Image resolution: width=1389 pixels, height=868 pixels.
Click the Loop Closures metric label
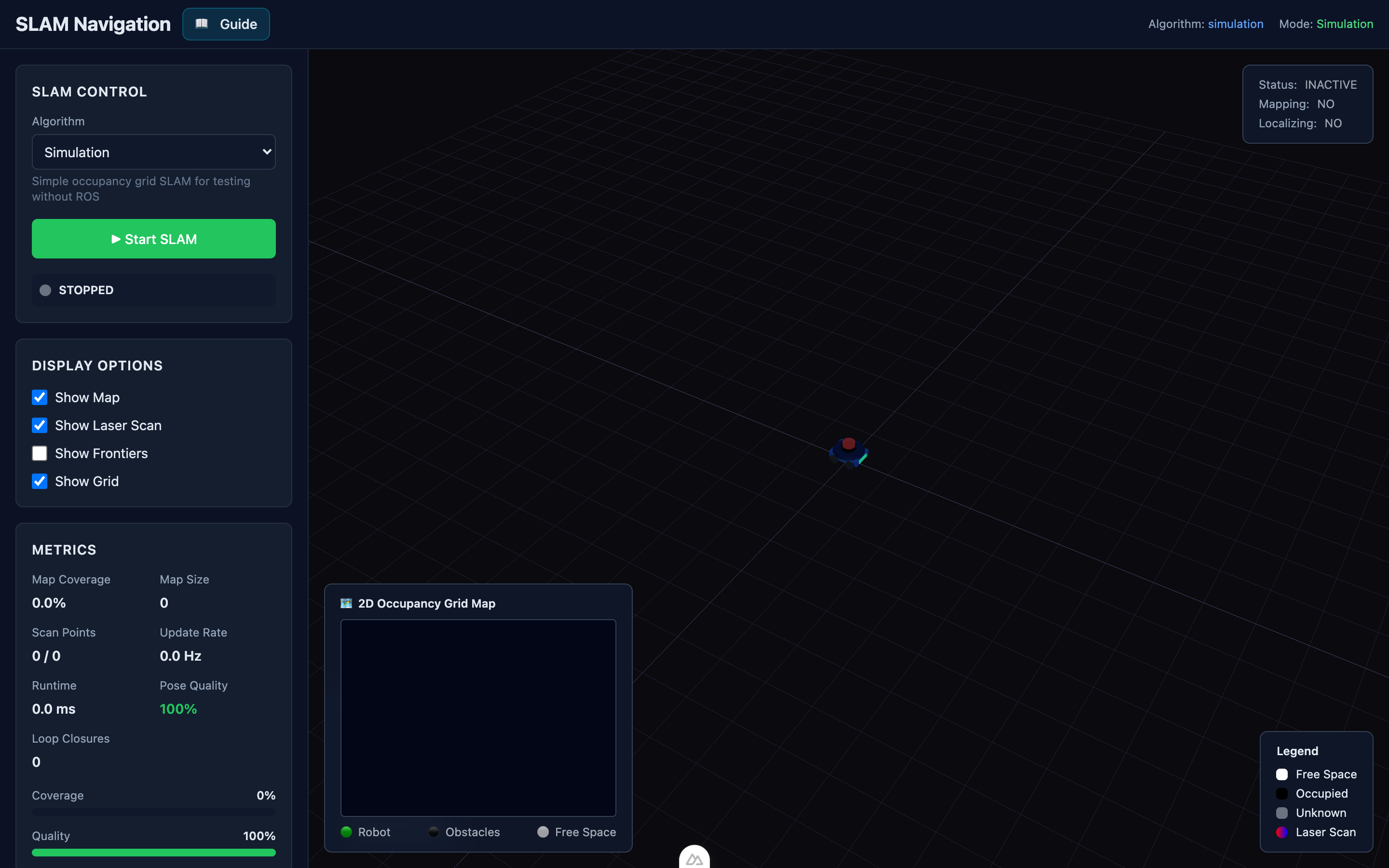[x=70, y=739]
